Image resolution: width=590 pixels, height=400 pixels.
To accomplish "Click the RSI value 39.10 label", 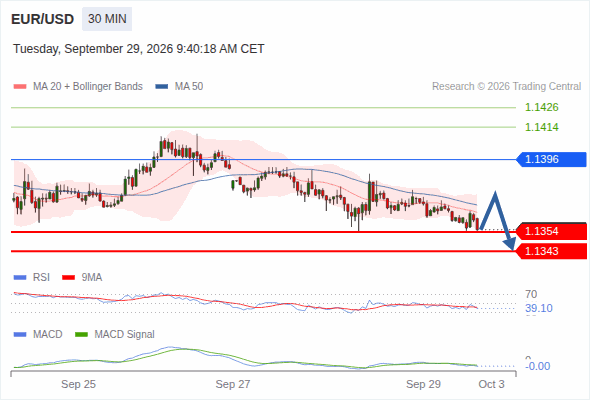I will pos(539,309).
